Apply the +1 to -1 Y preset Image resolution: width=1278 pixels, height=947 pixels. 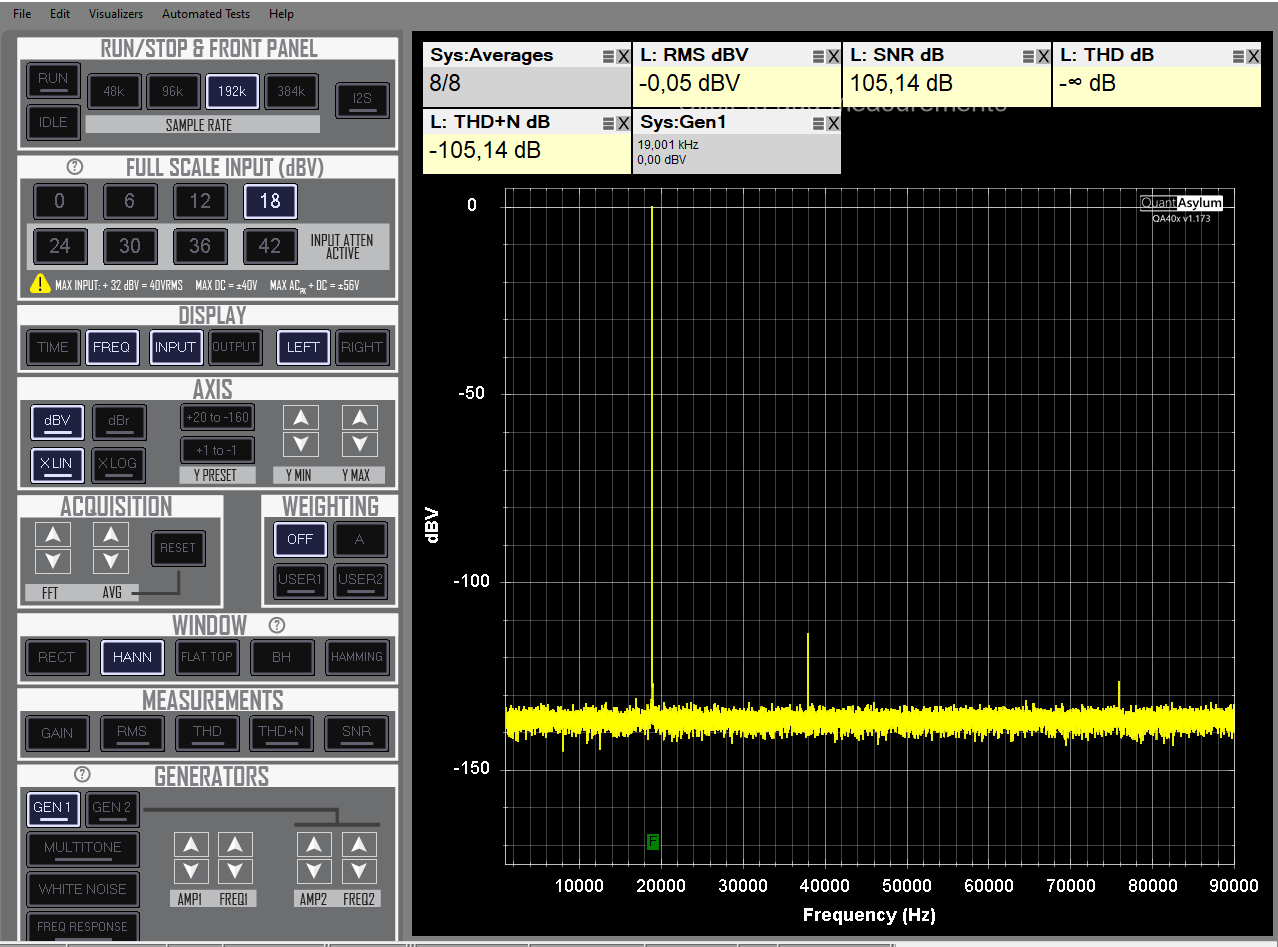point(217,450)
